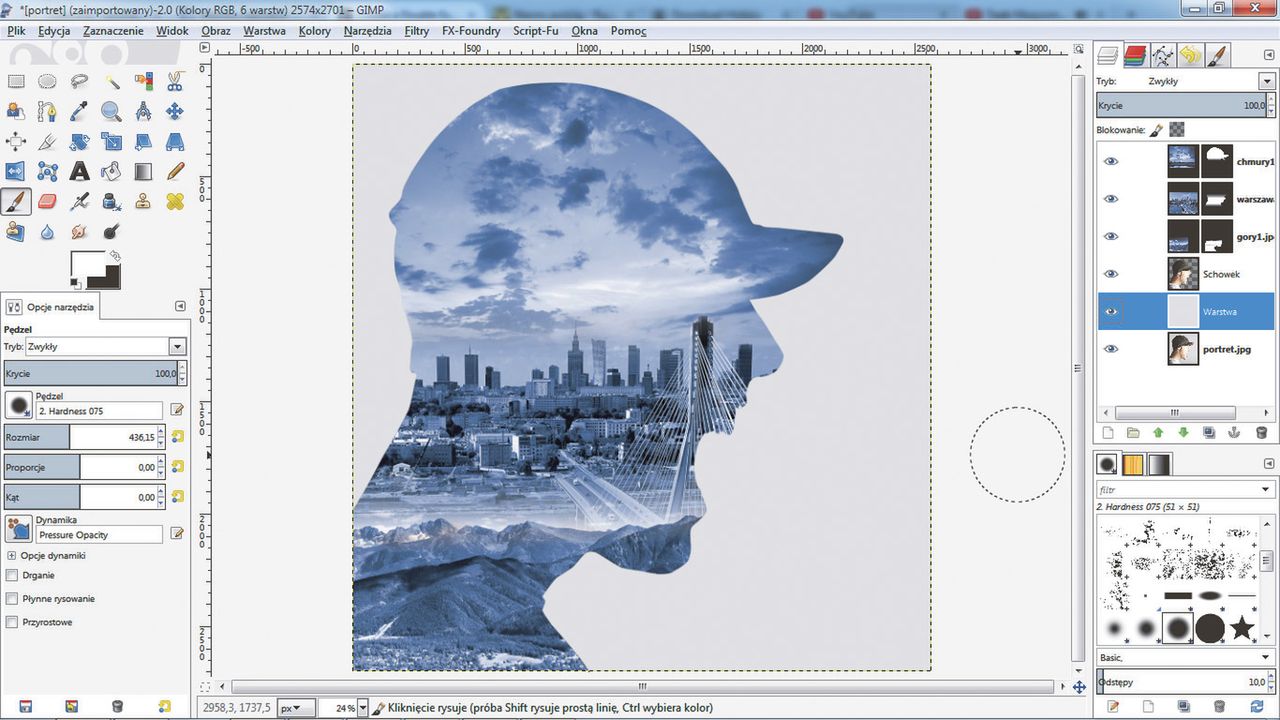Hide the portret.jpg layer via eye icon
Viewport: 1280px width, 720px height.
(1111, 349)
